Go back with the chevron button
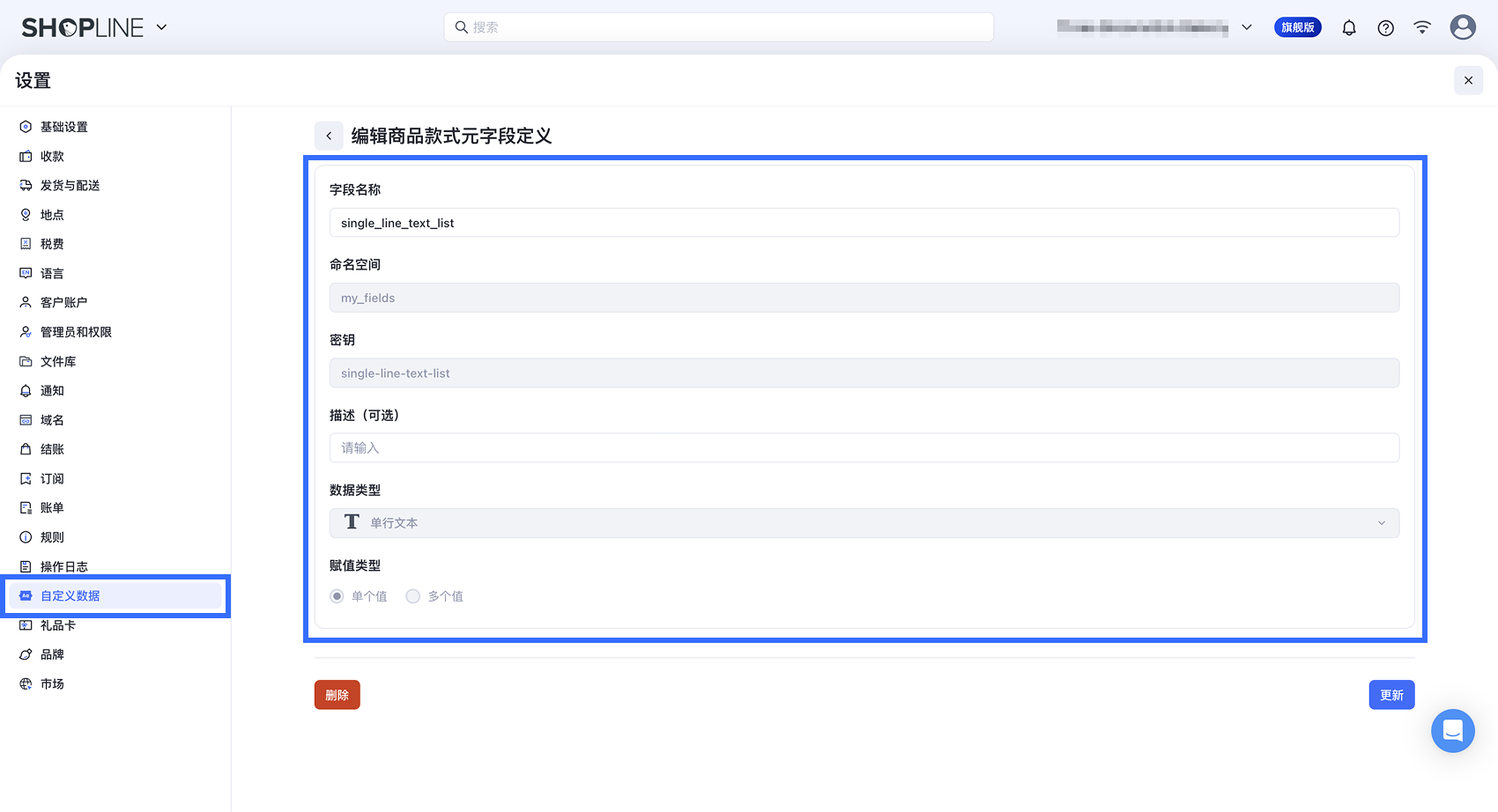1498x812 pixels. pyautogui.click(x=329, y=136)
